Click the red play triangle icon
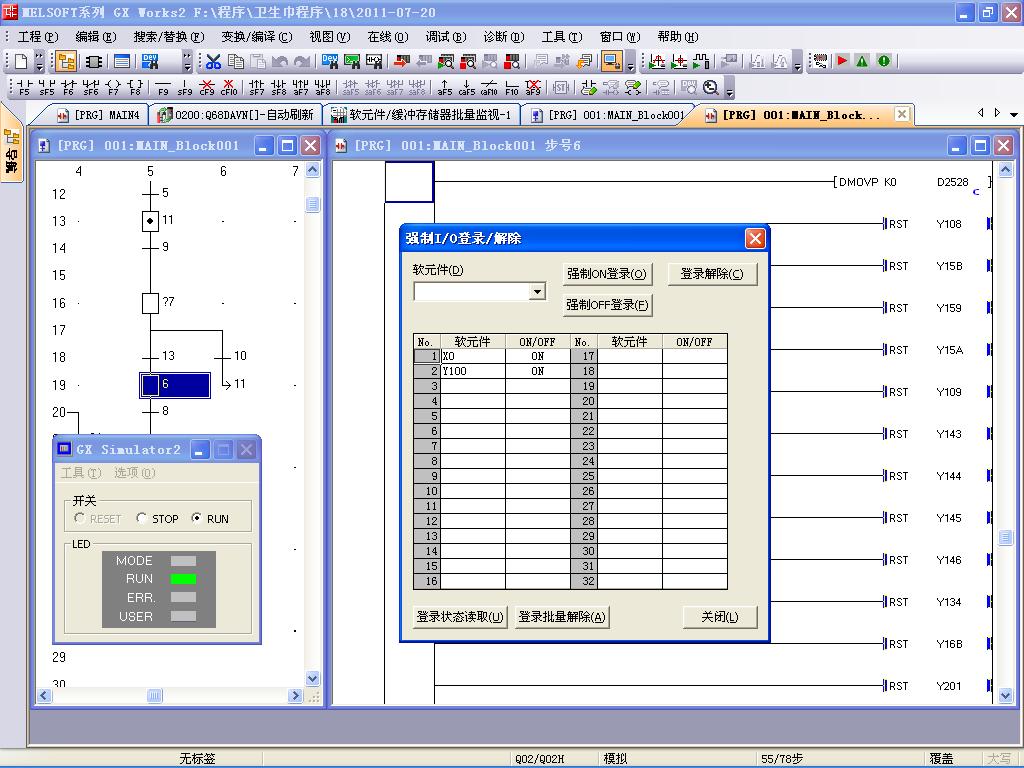1024x768 pixels. [x=842, y=62]
